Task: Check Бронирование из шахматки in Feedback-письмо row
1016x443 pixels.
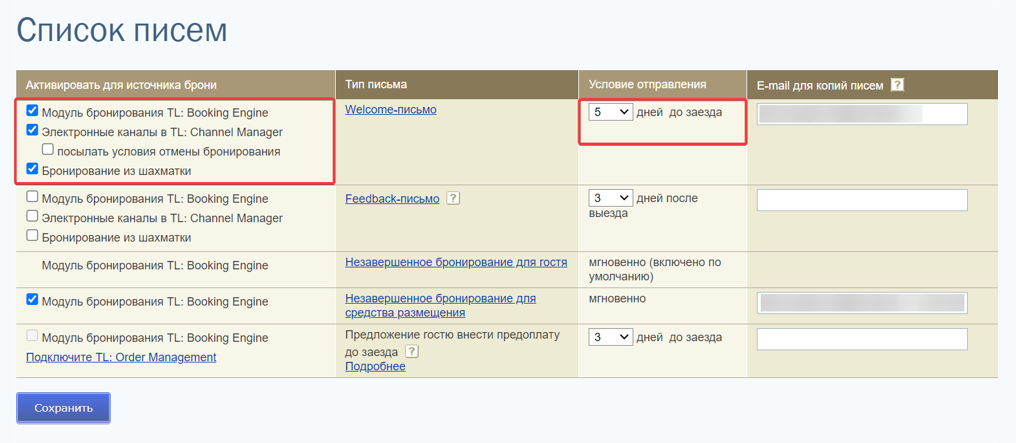Action: tap(32, 236)
